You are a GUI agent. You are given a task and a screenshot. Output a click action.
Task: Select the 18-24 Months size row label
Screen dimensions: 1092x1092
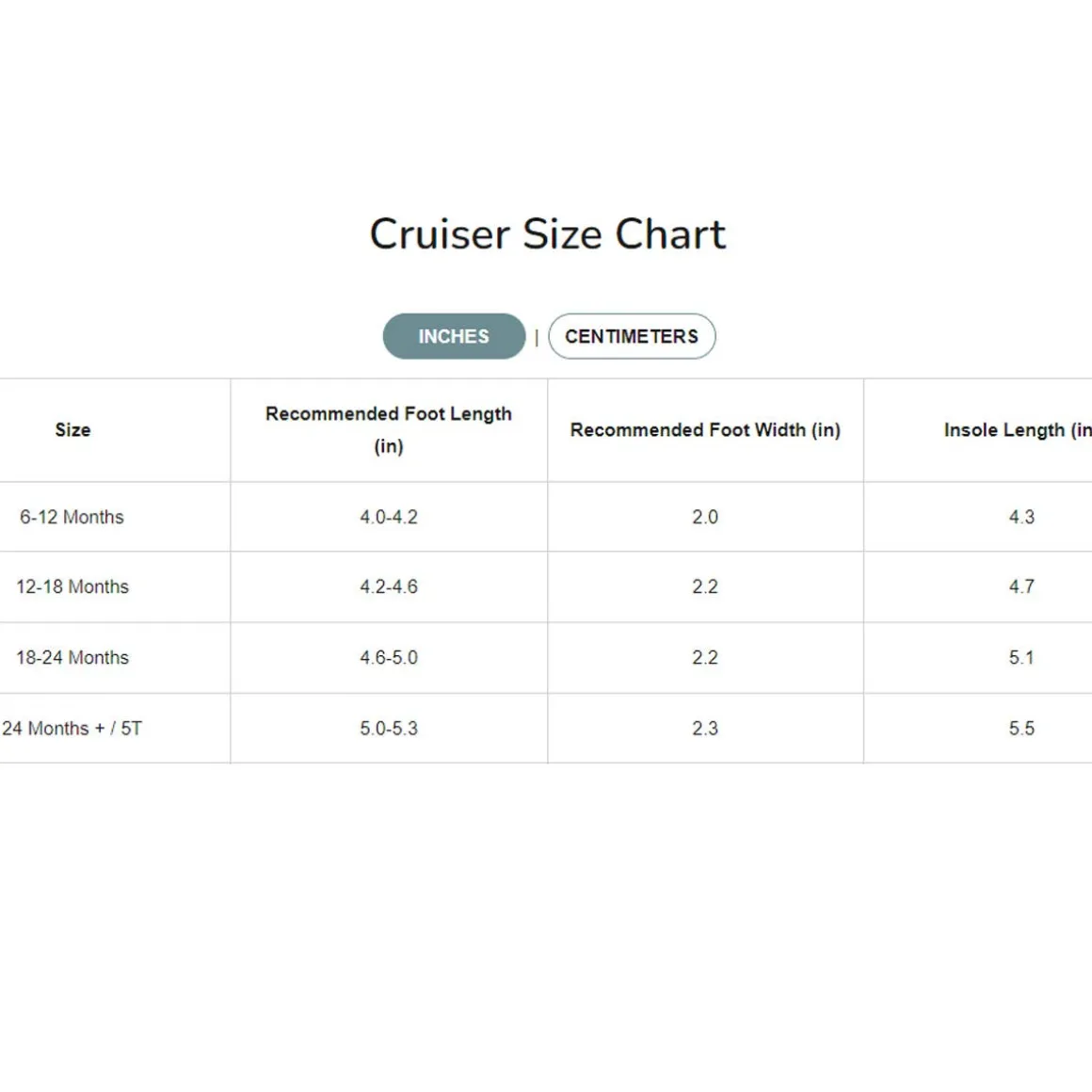pyautogui.click(x=72, y=657)
